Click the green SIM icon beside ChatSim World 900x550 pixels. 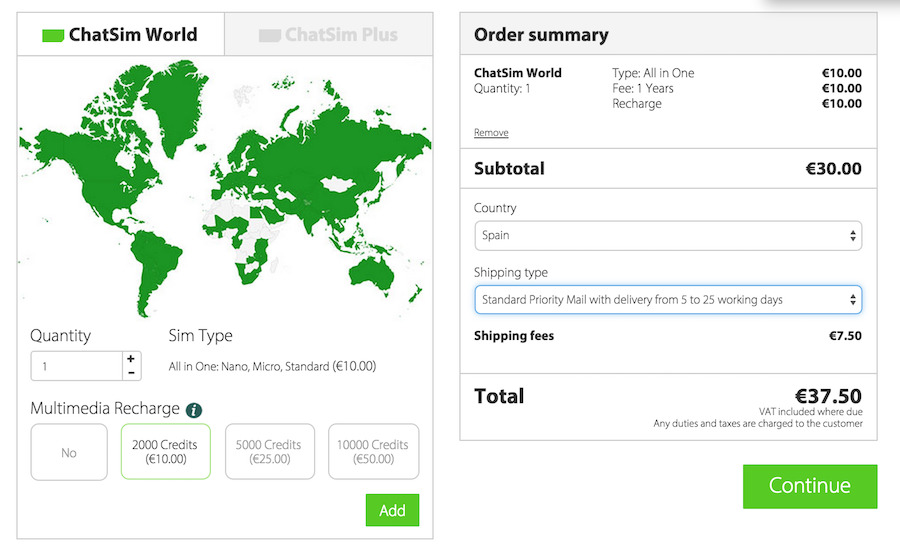53,35
